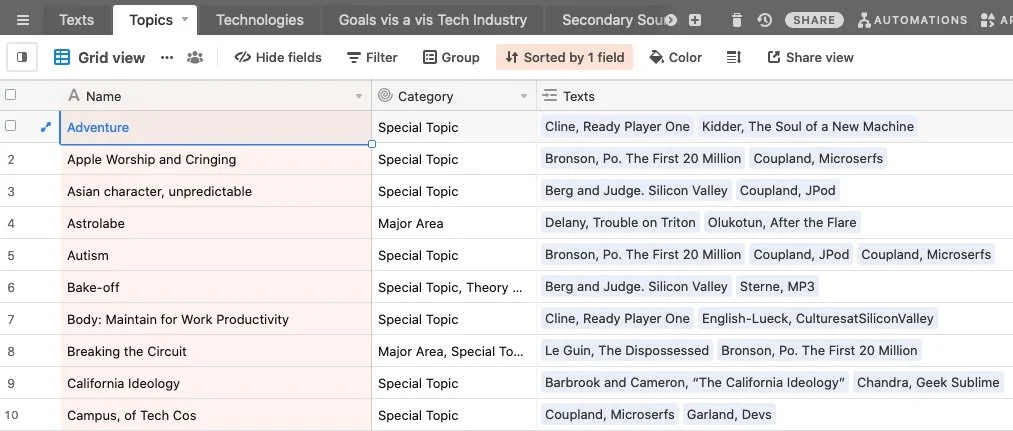This screenshot has width=1013, height=431.
Task: Click the Texts field linked-record icon
Action: pyautogui.click(x=550, y=96)
